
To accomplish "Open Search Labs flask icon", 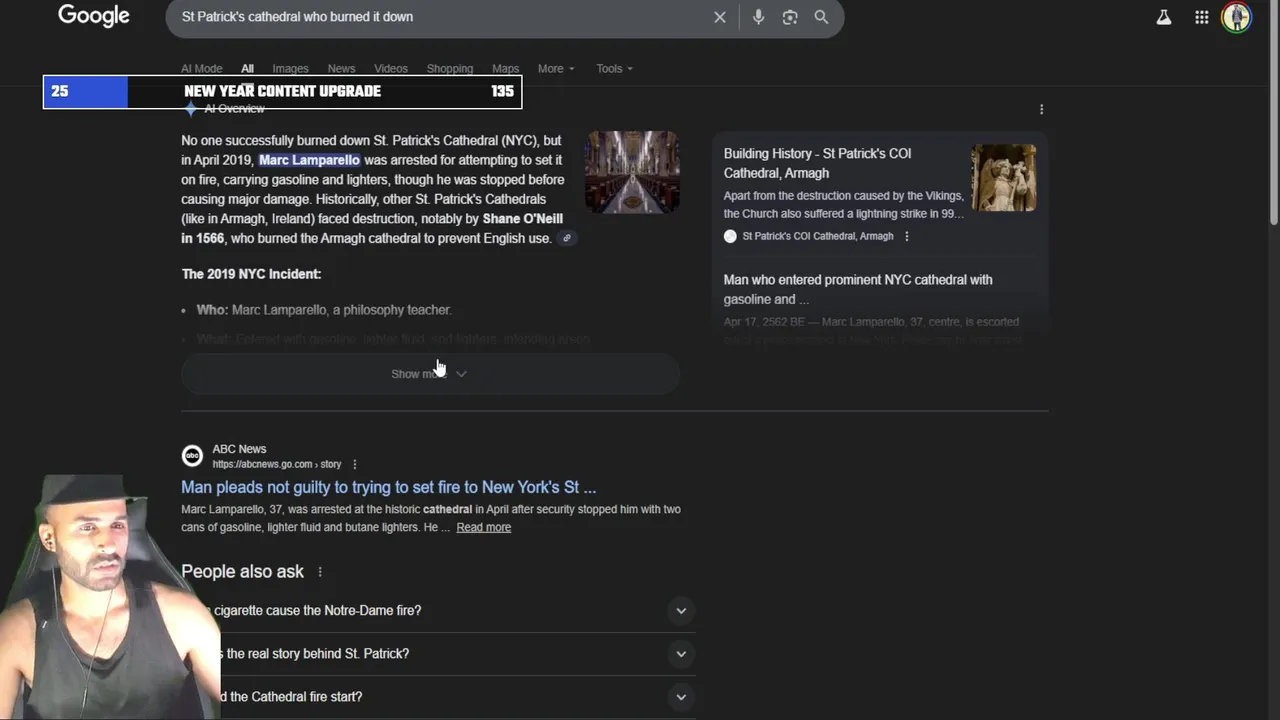I will pyautogui.click(x=1163, y=17).
